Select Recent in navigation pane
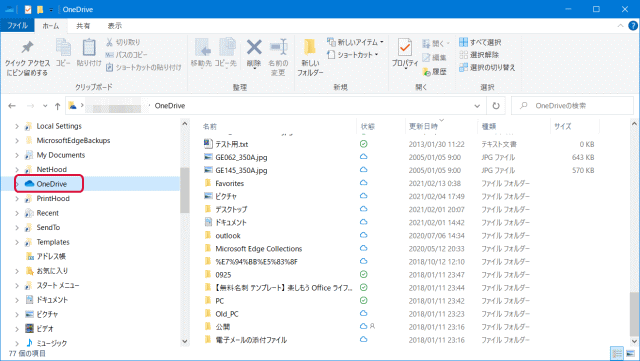 pyautogui.click(x=47, y=213)
